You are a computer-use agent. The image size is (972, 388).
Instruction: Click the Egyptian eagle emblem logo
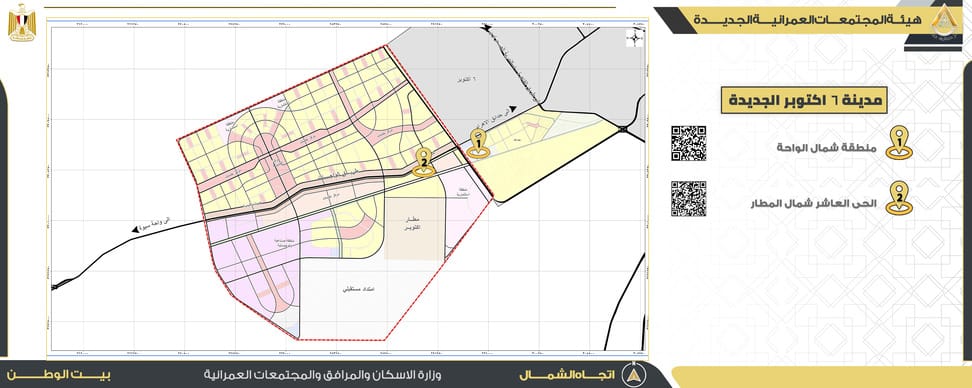coord(22,22)
